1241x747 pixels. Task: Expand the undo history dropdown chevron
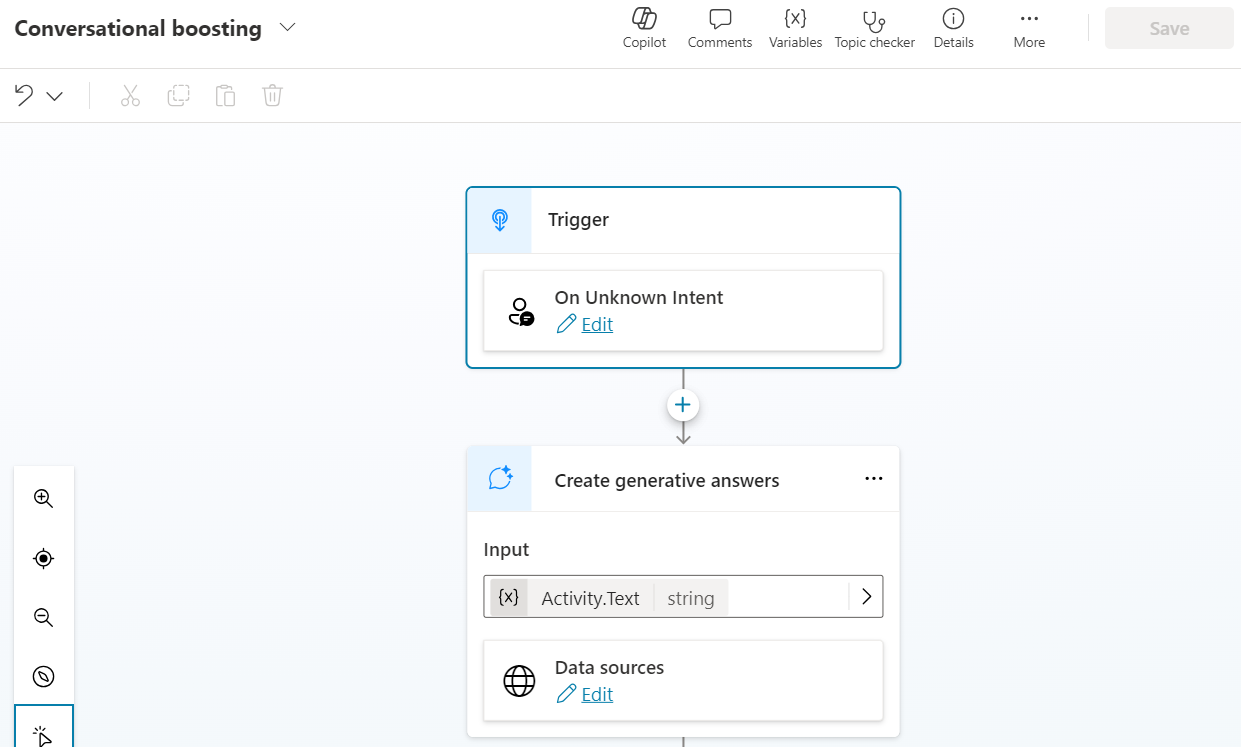pyautogui.click(x=55, y=96)
